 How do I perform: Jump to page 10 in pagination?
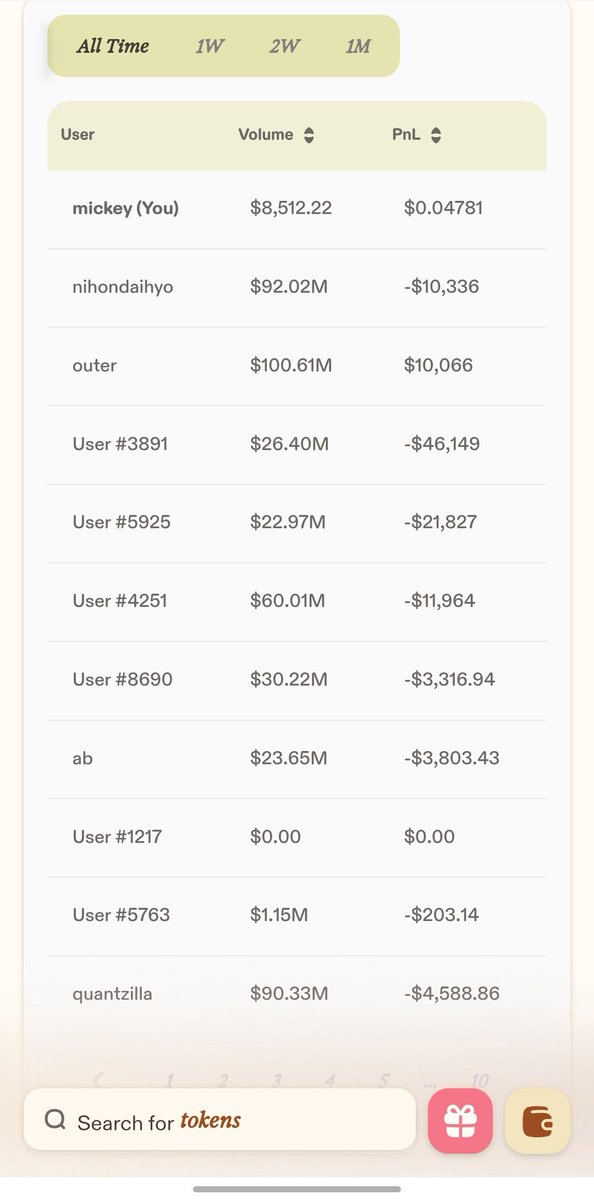click(x=480, y=1080)
